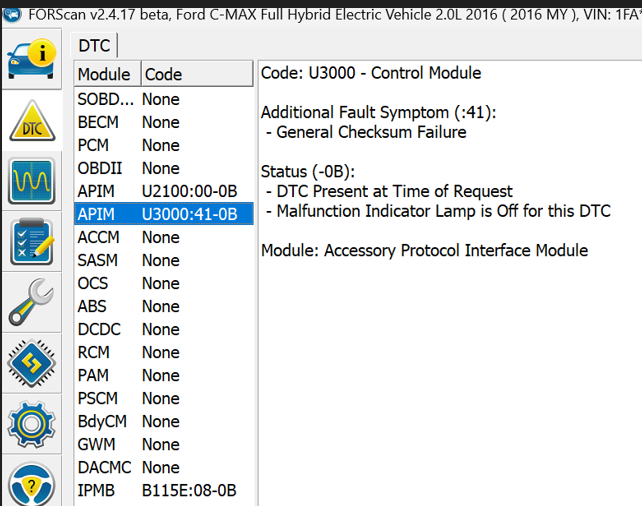The image size is (642, 506).
Task: Open the tests checklist icon
Action: tap(32, 242)
